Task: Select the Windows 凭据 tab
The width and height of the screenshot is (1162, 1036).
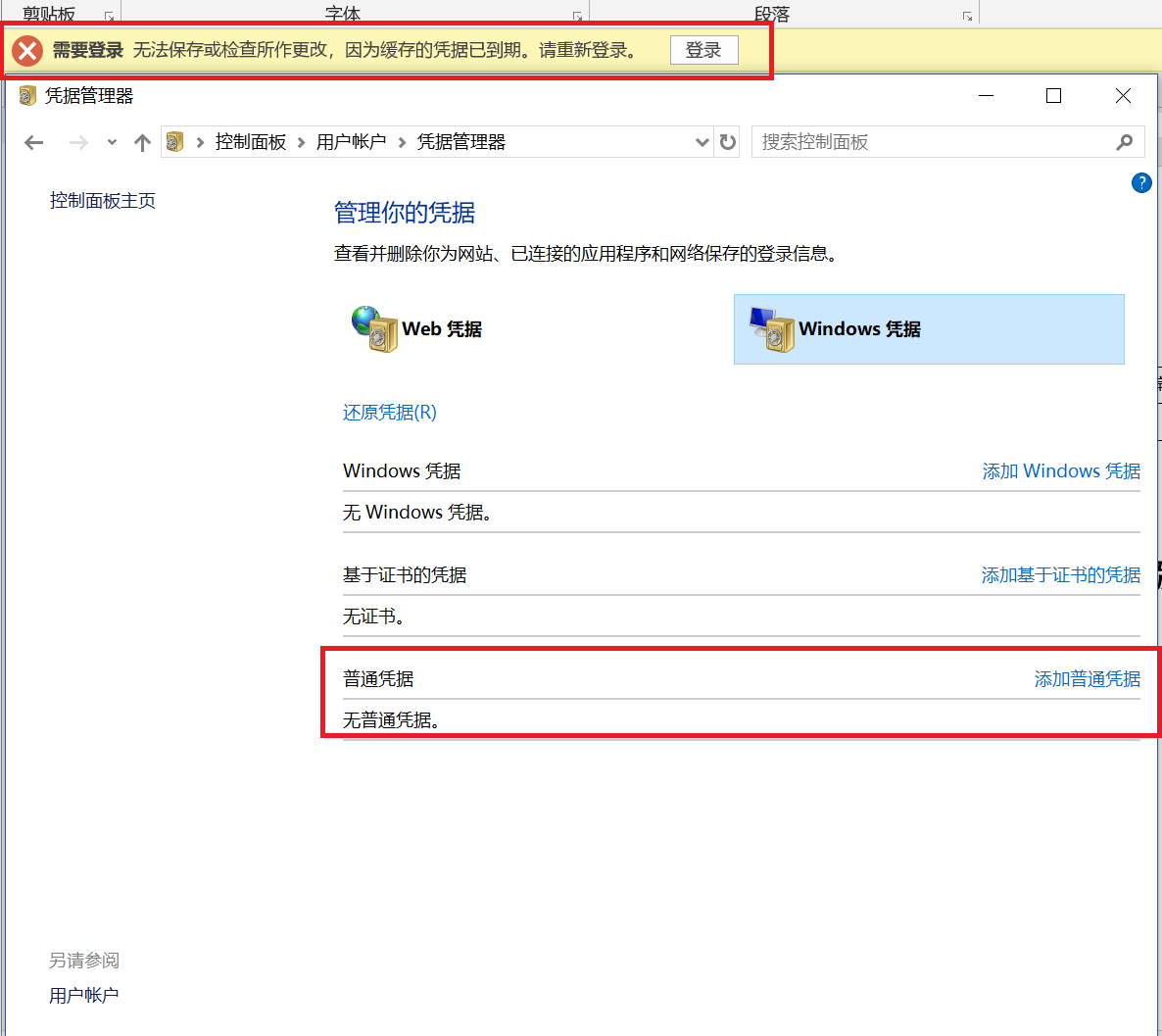Action: coord(929,329)
